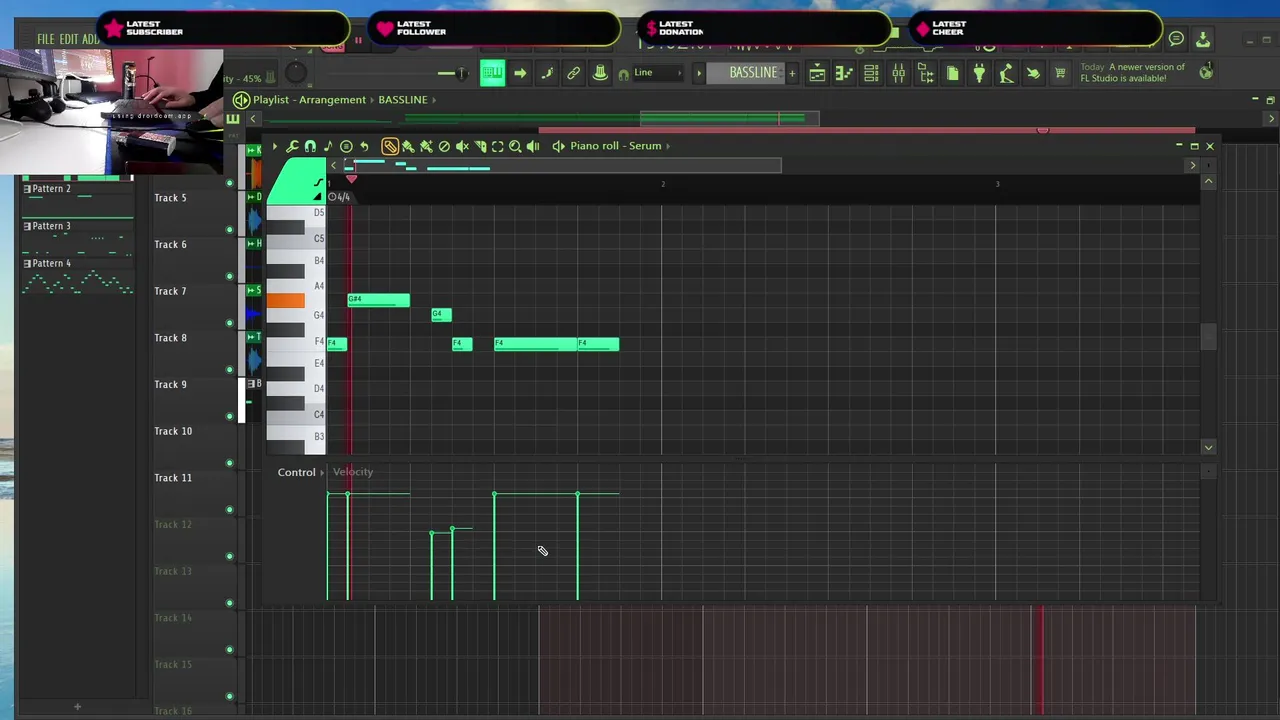Open the EDIT menu
This screenshot has width=1280, height=720.
click(x=68, y=40)
